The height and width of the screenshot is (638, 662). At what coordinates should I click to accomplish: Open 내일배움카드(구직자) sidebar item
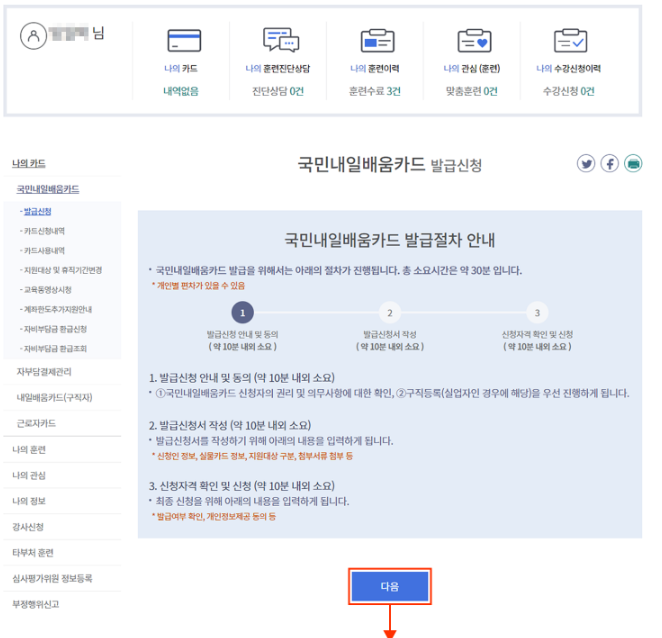[x=54, y=398]
